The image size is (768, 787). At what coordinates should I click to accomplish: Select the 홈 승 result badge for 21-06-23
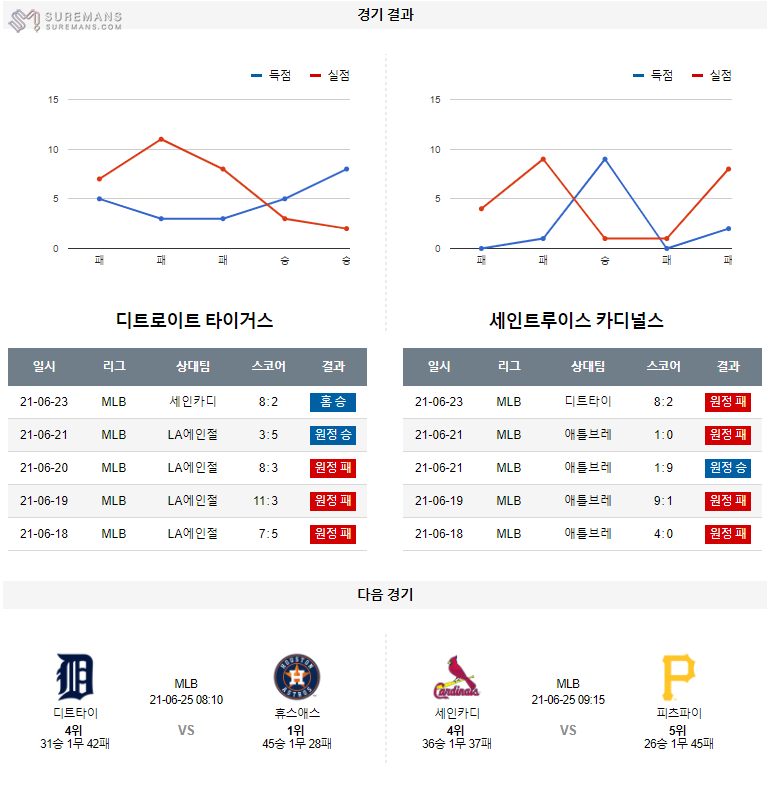click(x=333, y=402)
